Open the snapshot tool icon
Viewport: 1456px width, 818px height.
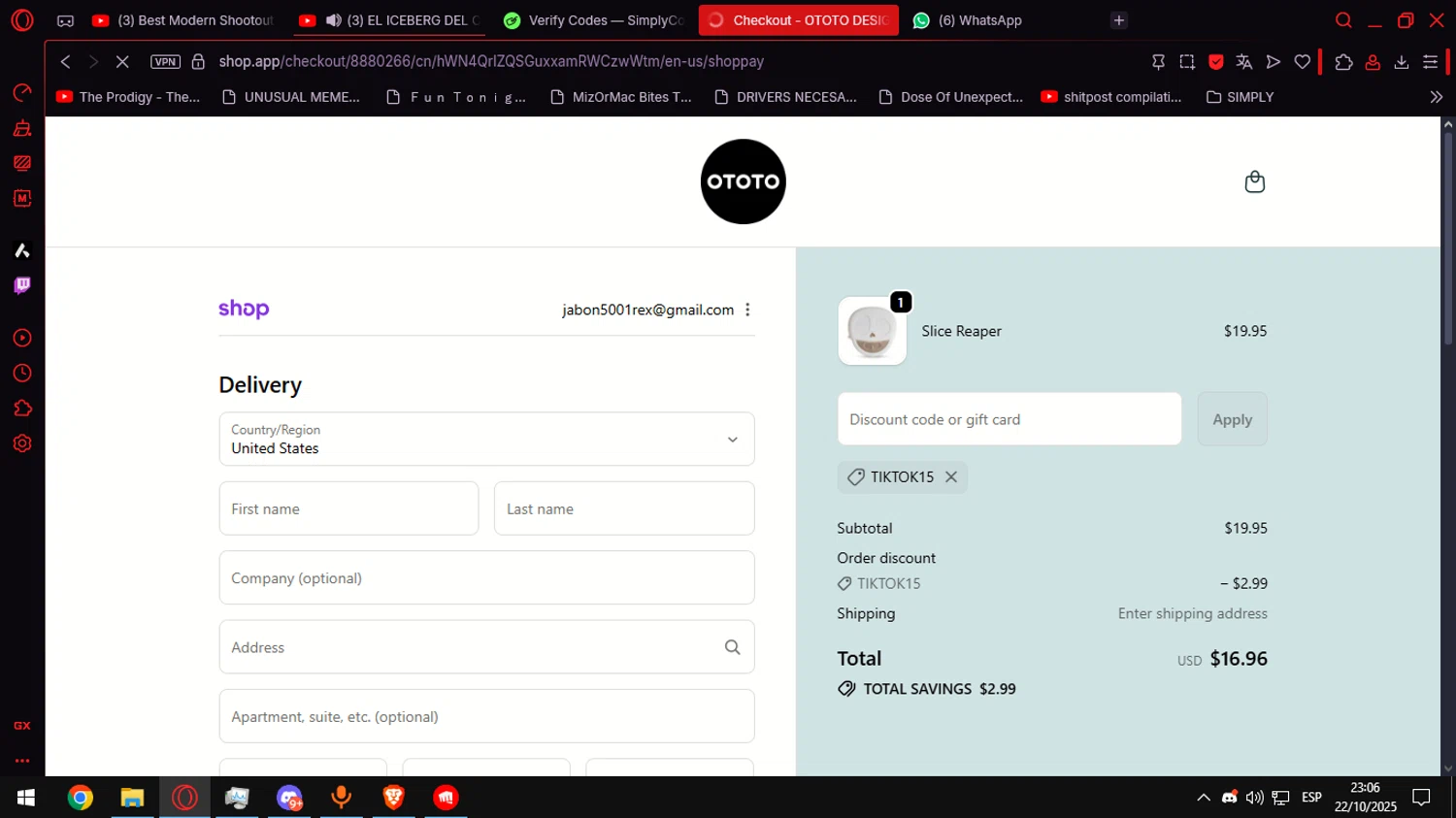[x=1187, y=61]
